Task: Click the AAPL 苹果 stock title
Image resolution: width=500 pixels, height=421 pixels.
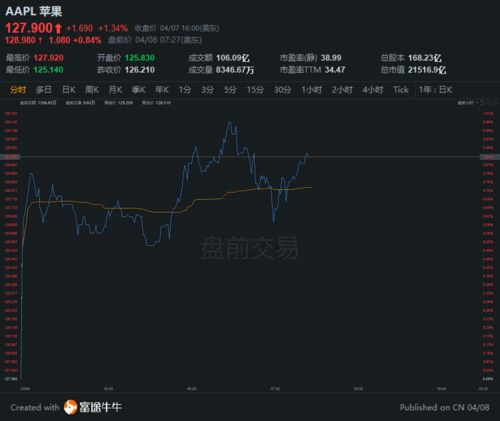Action: click(x=34, y=11)
